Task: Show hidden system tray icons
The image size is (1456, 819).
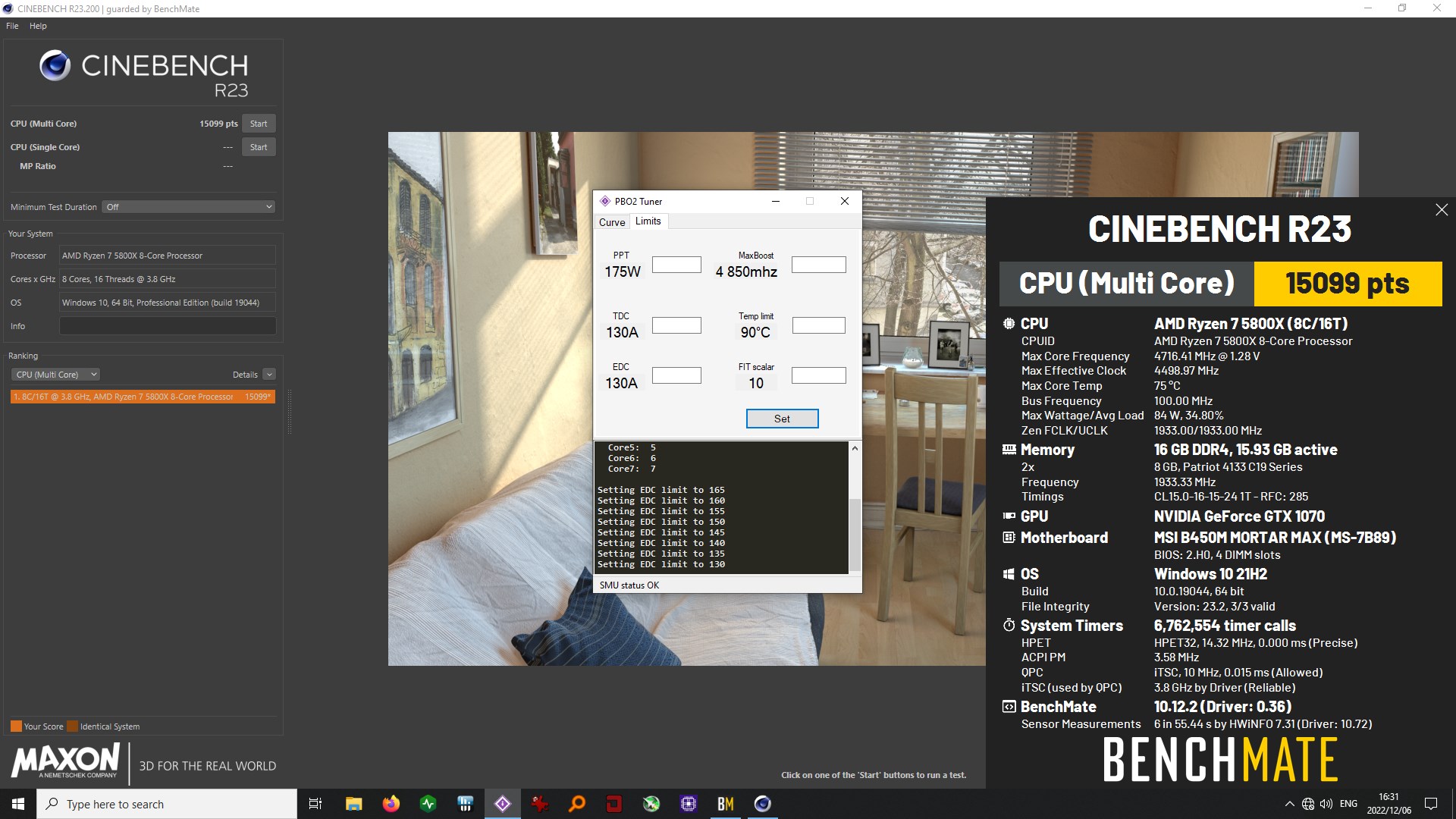Action: pos(1289,804)
